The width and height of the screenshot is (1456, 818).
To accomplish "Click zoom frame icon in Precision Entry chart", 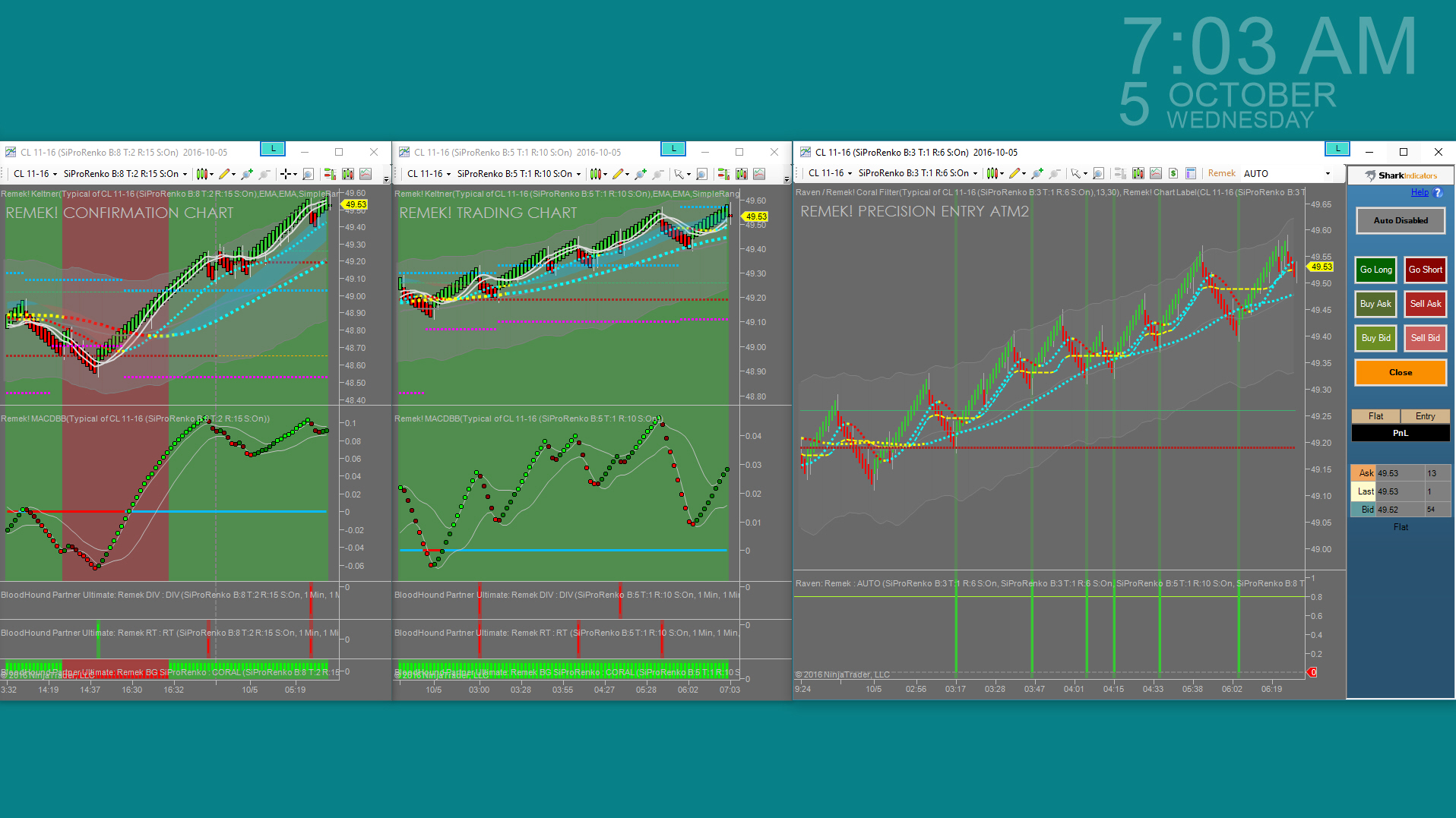I will pyautogui.click(x=1098, y=173).
